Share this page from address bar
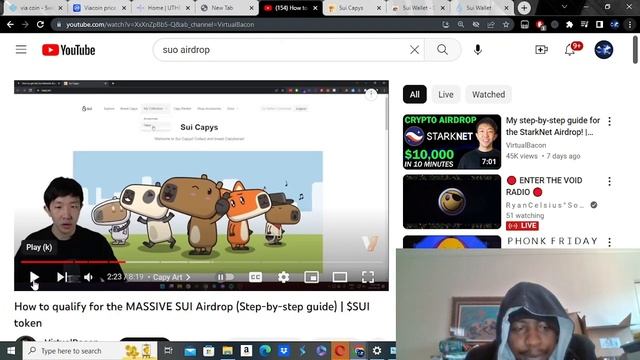The height and width of the screenshot is (360, 640). (x=491, y=24)
